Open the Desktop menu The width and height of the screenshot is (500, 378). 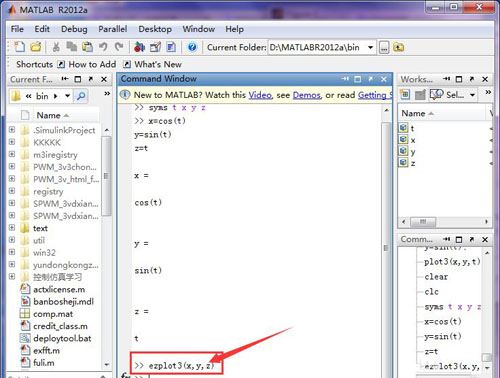[x=155, y=29]
